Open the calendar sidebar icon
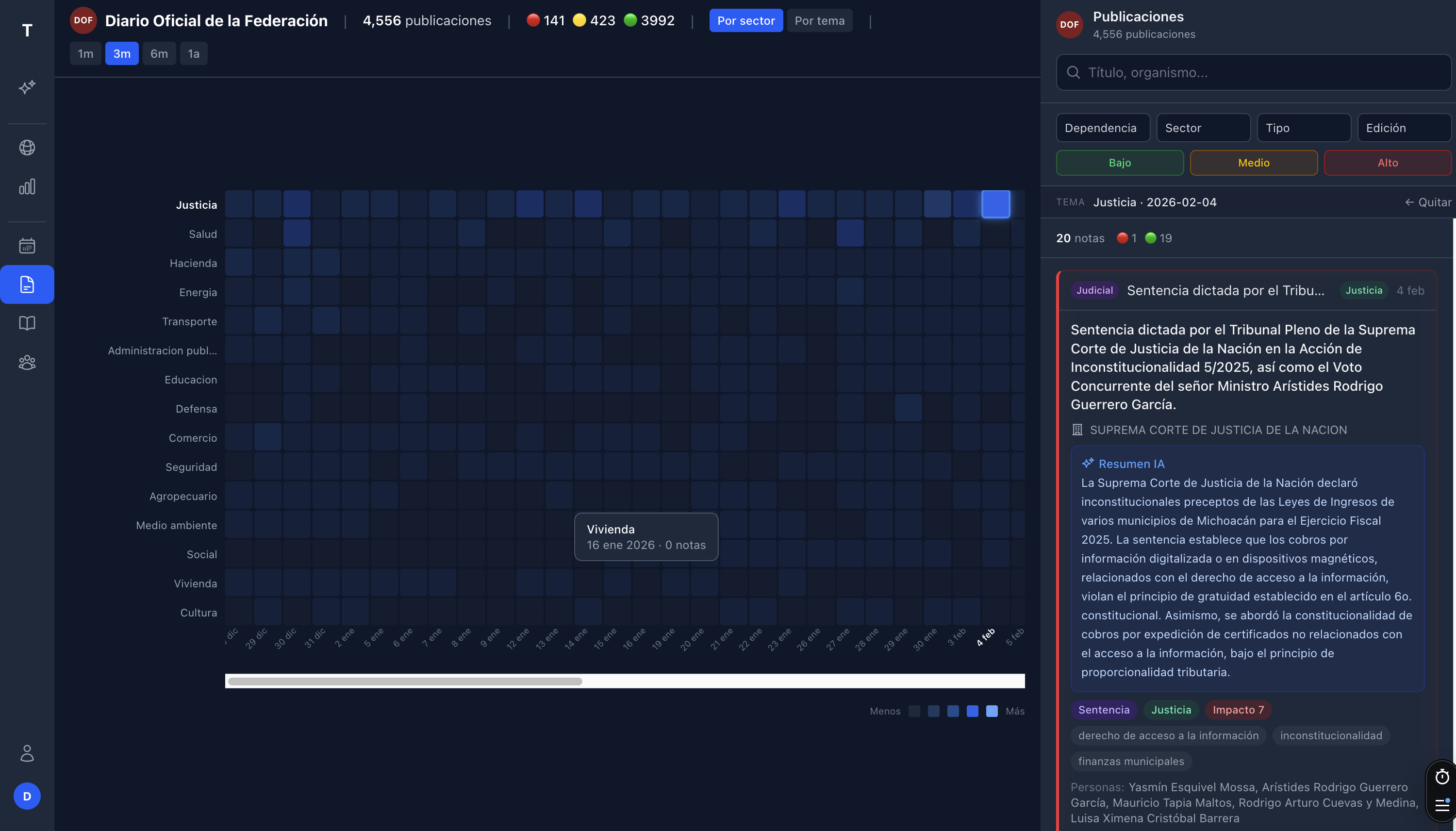 27,246
